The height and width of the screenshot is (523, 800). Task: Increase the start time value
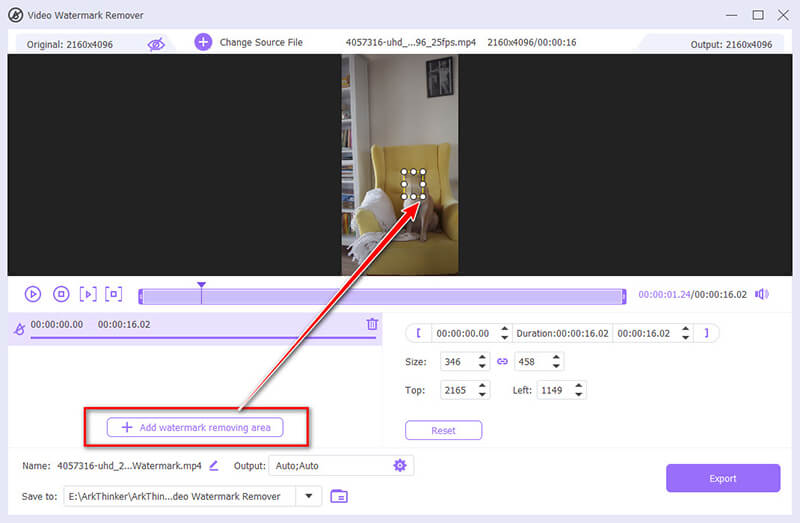pos(505,329)
